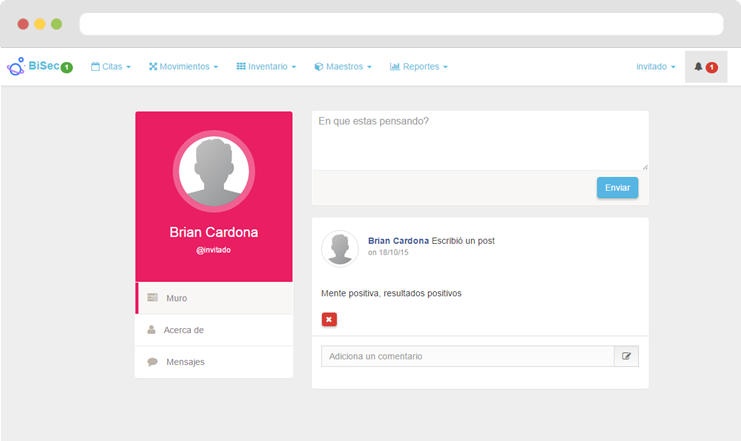Click the green badge next to BiSec

(67, 68)
